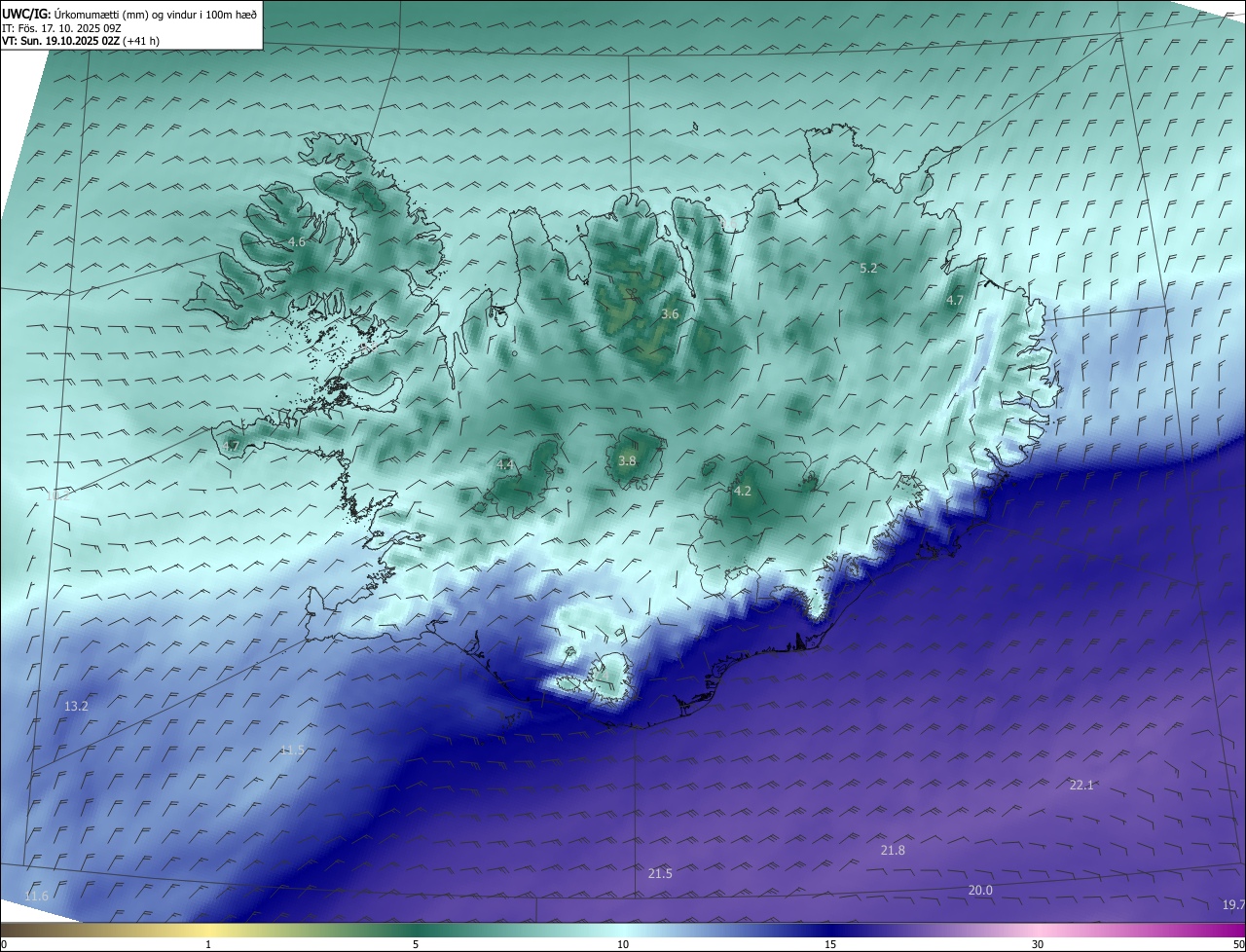Screen dimensions: 1246x952
Task: Click the '15' tick on the color scale
Action: [830, 944]
